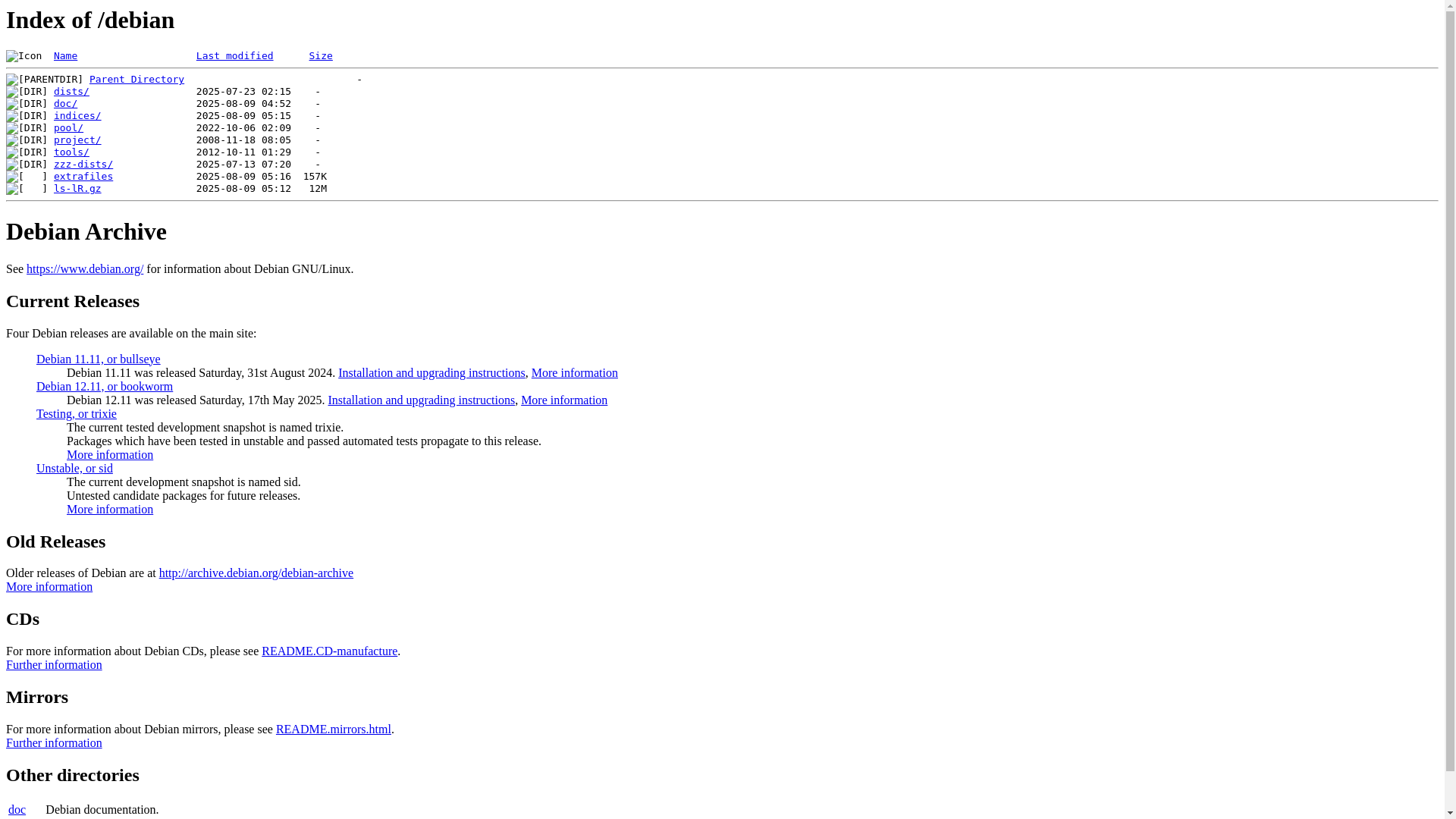The width and height of the screenshot is (1456, 819).
Task: Go to Parent Directory
Action: tap(136, 80)
